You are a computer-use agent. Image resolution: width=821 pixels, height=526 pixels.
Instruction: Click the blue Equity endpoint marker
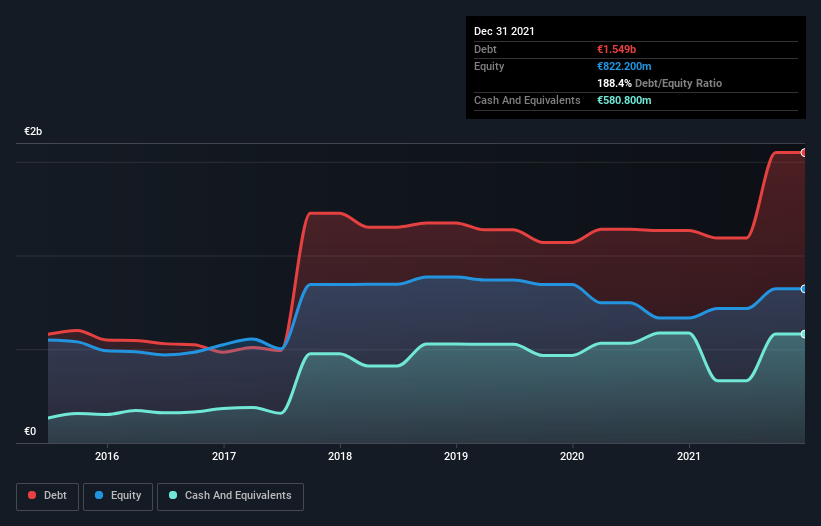click(x=804, y=289)
